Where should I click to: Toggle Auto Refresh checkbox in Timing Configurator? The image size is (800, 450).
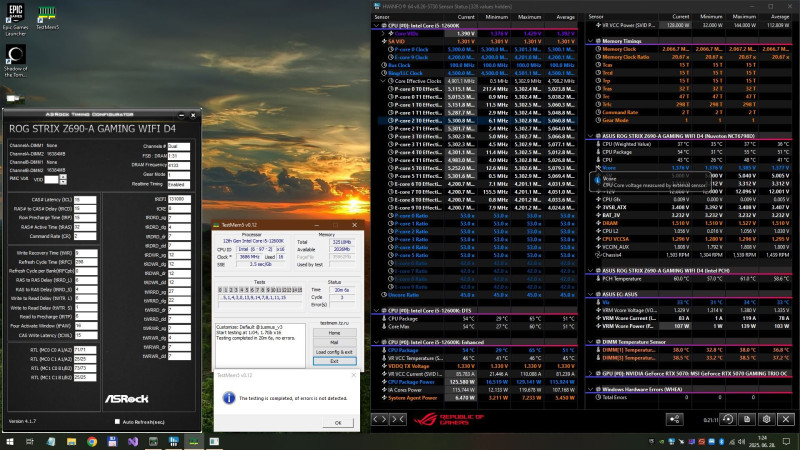[117, 421]
